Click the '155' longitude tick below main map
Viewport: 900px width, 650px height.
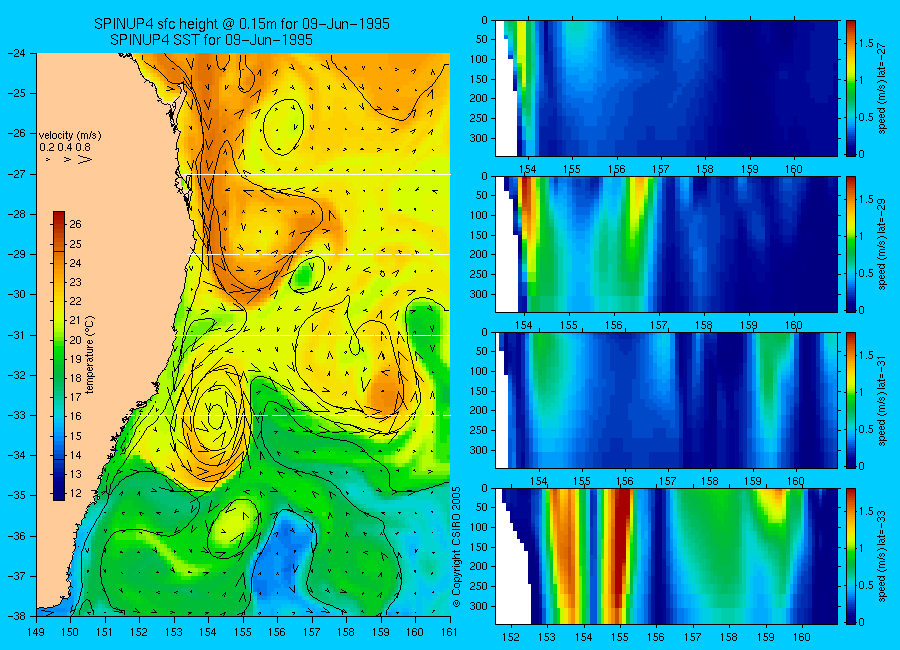(x=243, y=632)
